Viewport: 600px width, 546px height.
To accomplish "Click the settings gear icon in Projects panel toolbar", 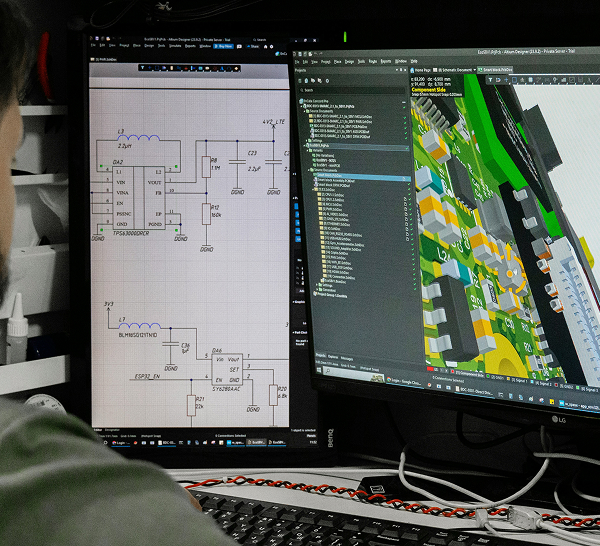I will point(327,81).
